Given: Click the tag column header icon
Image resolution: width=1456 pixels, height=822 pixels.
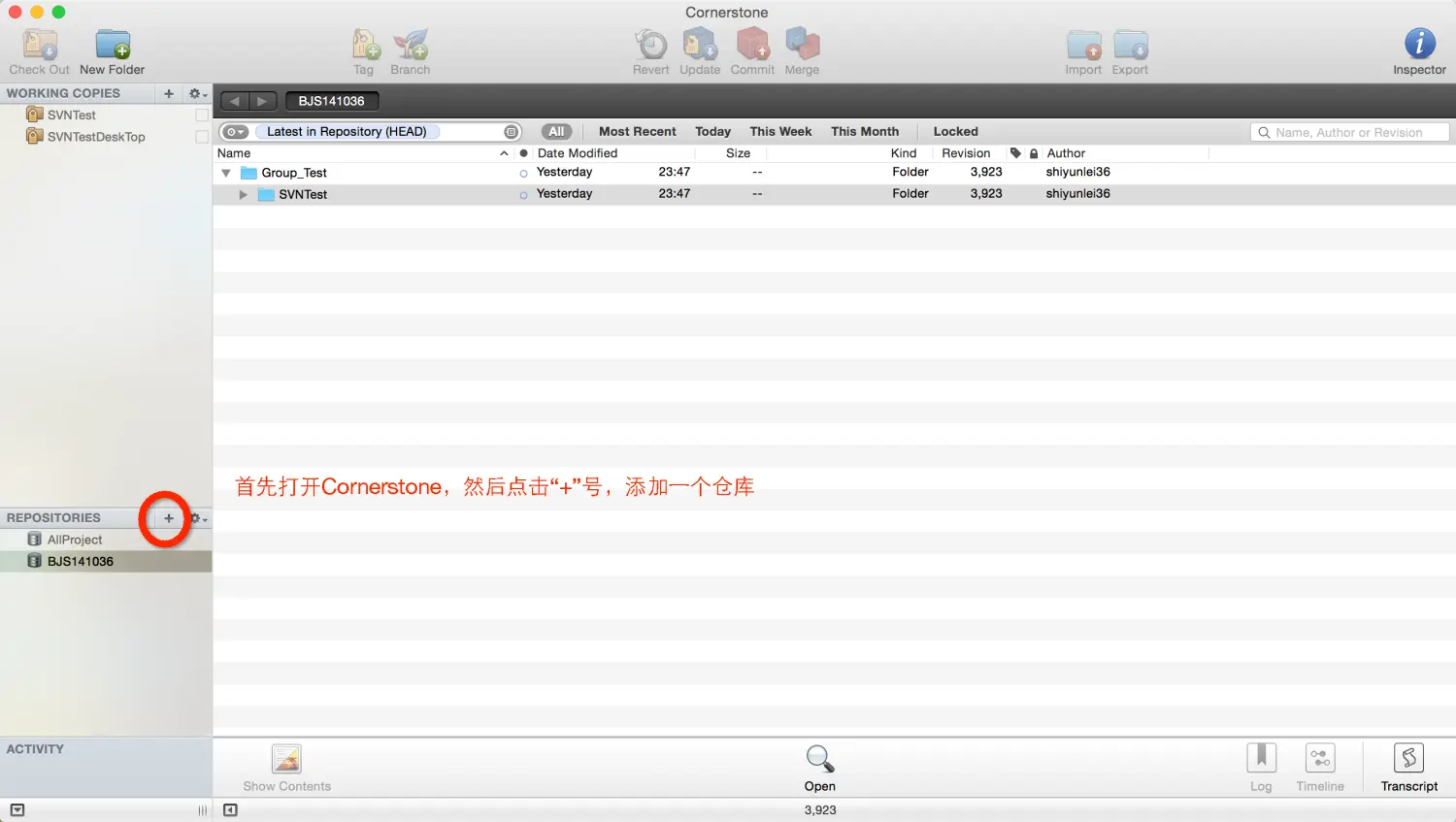Looking at the screenshot, I should (x=1015, y=153).
